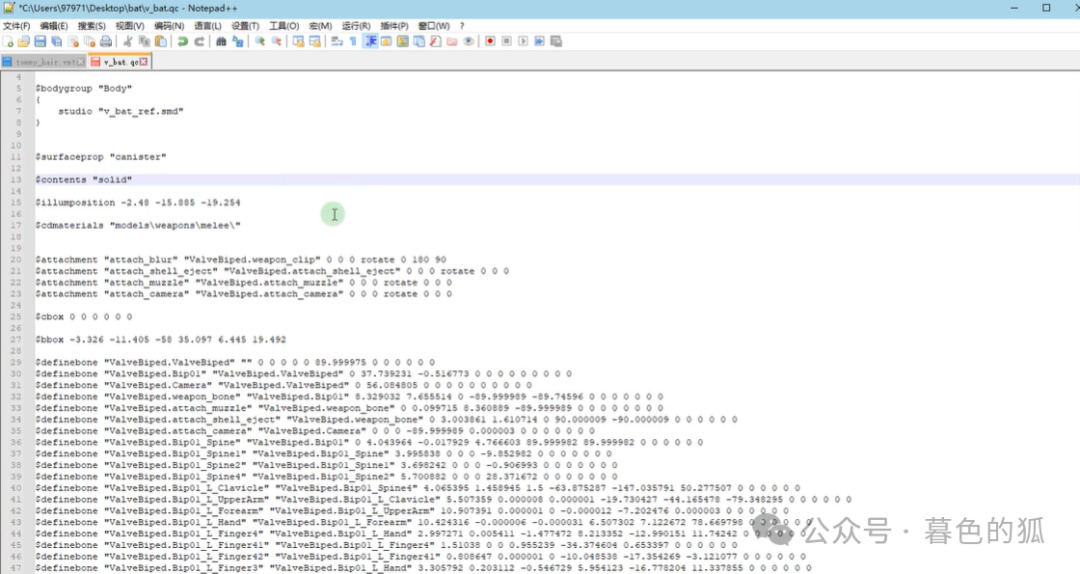Open the 插件(P) menu

(x=394, y=26)
